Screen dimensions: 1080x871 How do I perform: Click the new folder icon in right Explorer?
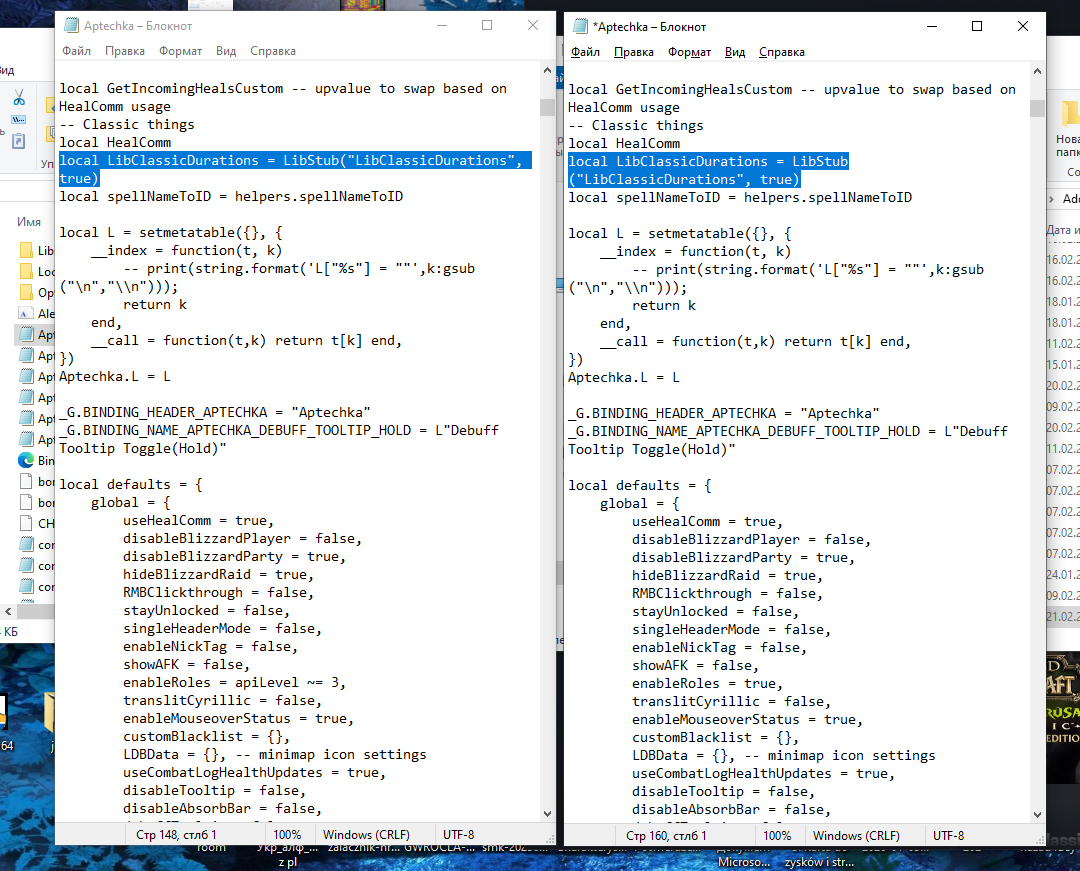pyautogui.click(x=1070, y=114)
